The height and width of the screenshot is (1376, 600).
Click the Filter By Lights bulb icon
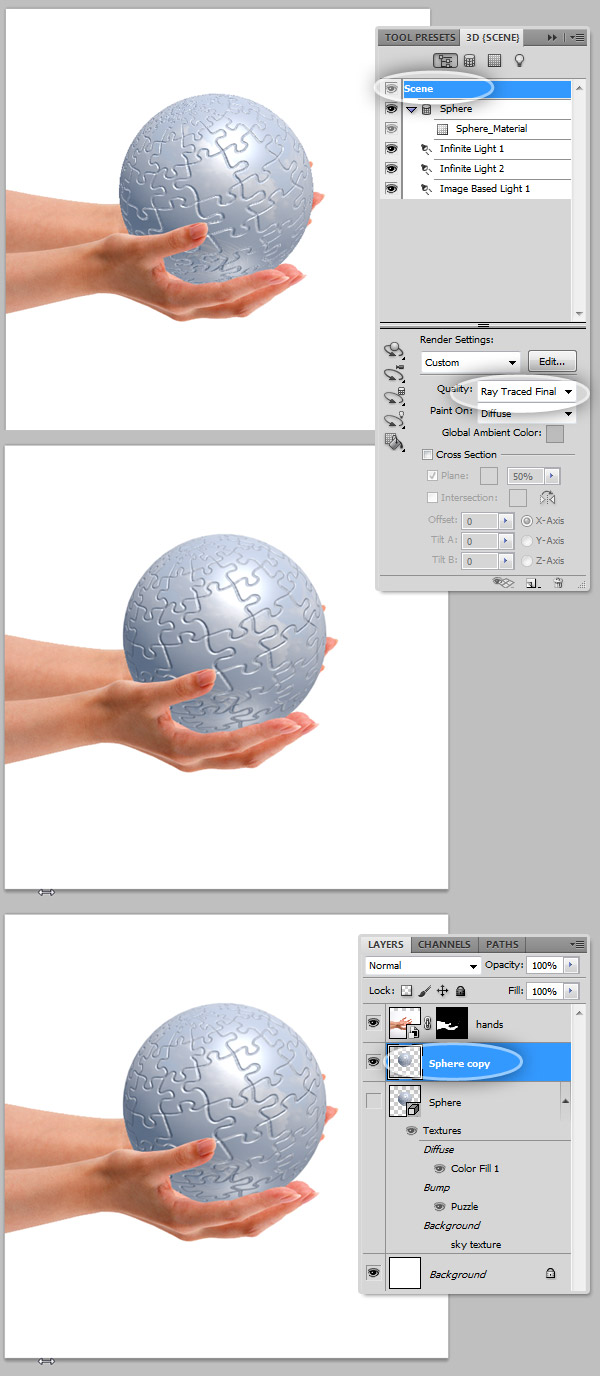coord(519,61)
